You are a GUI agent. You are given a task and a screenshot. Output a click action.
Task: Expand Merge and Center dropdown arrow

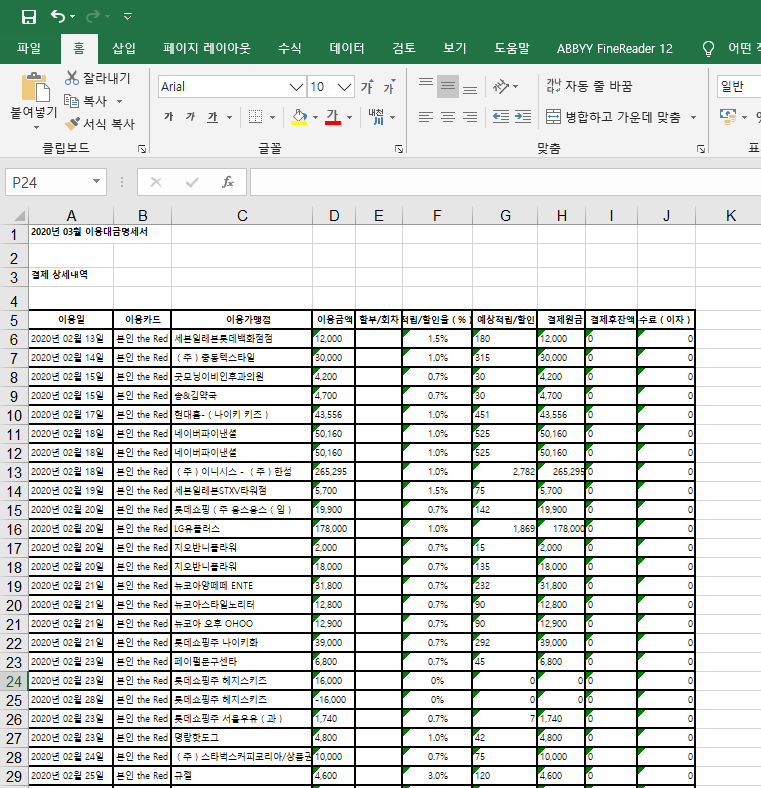694,117
